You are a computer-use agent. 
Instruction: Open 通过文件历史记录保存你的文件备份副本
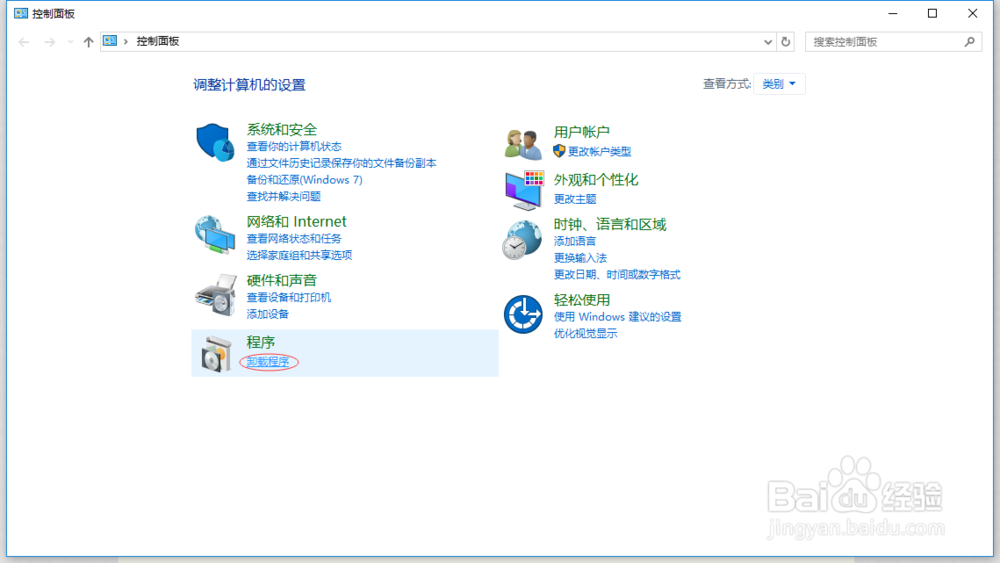pyautogui.click(x=341, y=163)
